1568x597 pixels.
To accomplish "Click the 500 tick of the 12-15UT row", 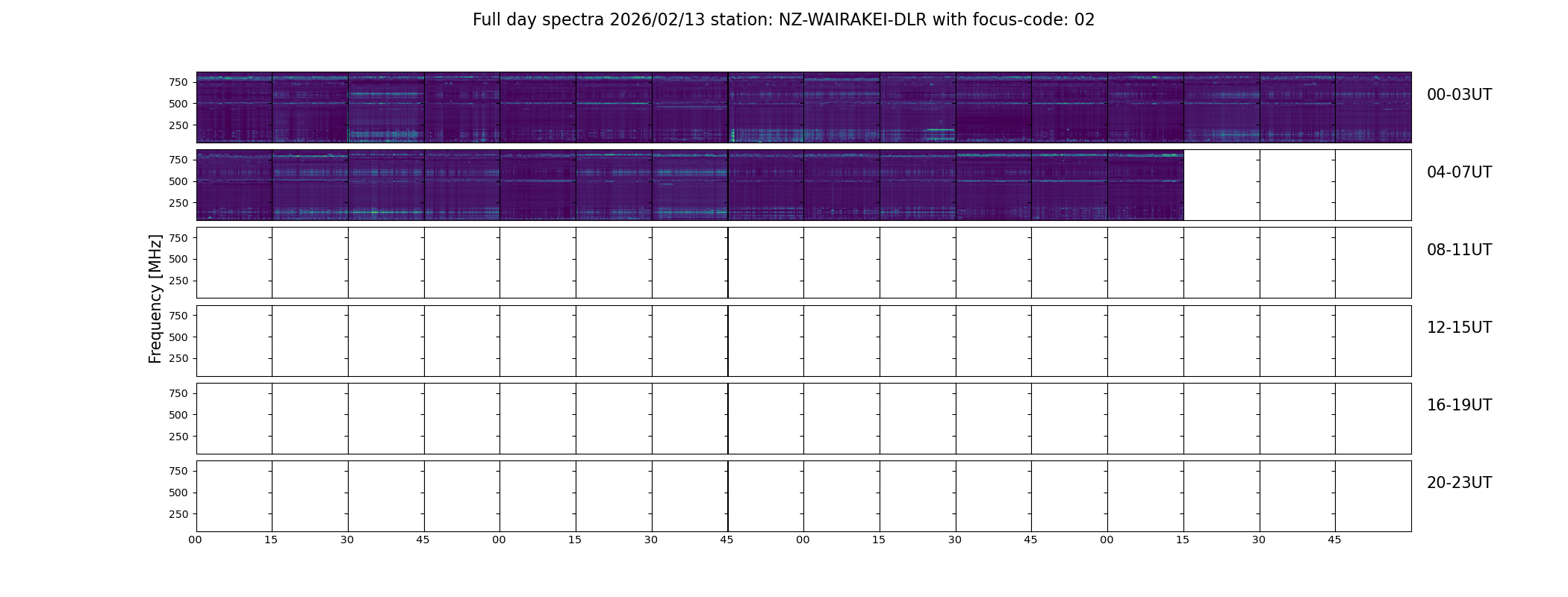I will [x=178, y=337].
